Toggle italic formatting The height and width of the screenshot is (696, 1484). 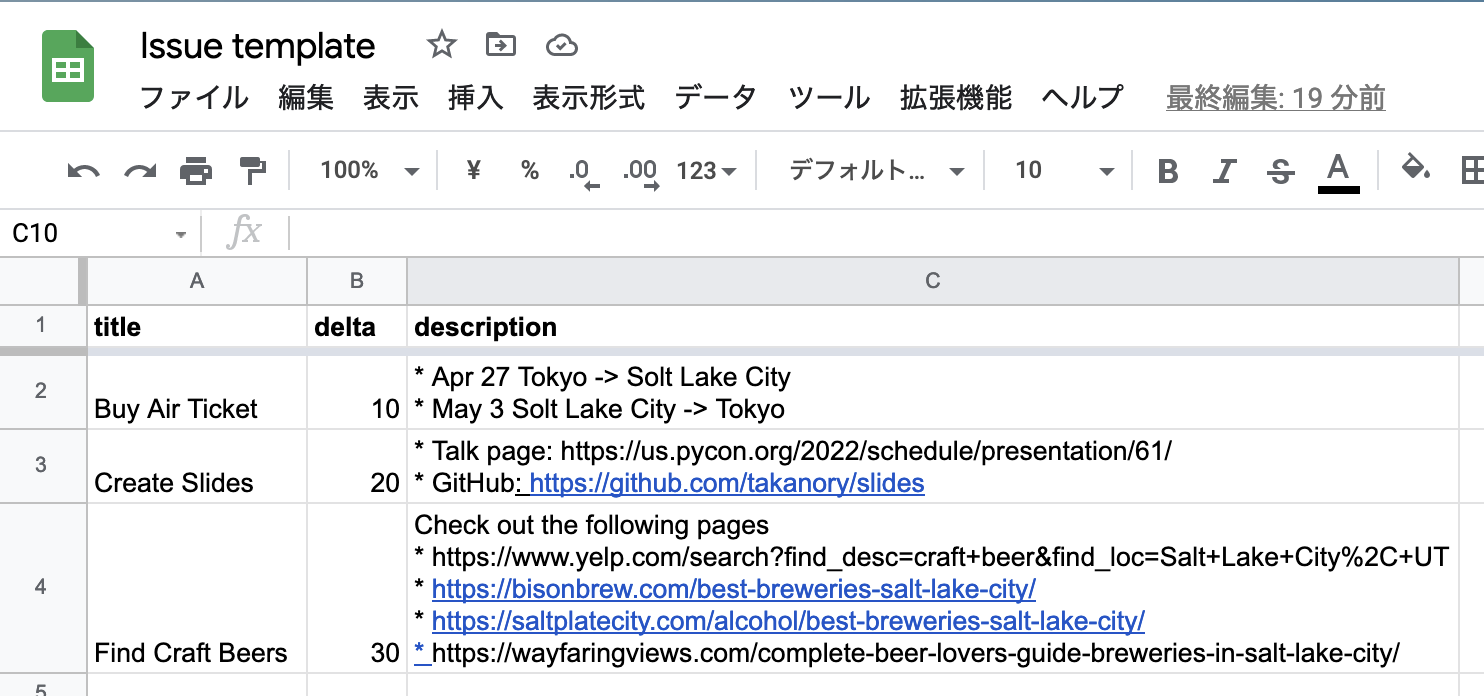tap(1224, 170)
